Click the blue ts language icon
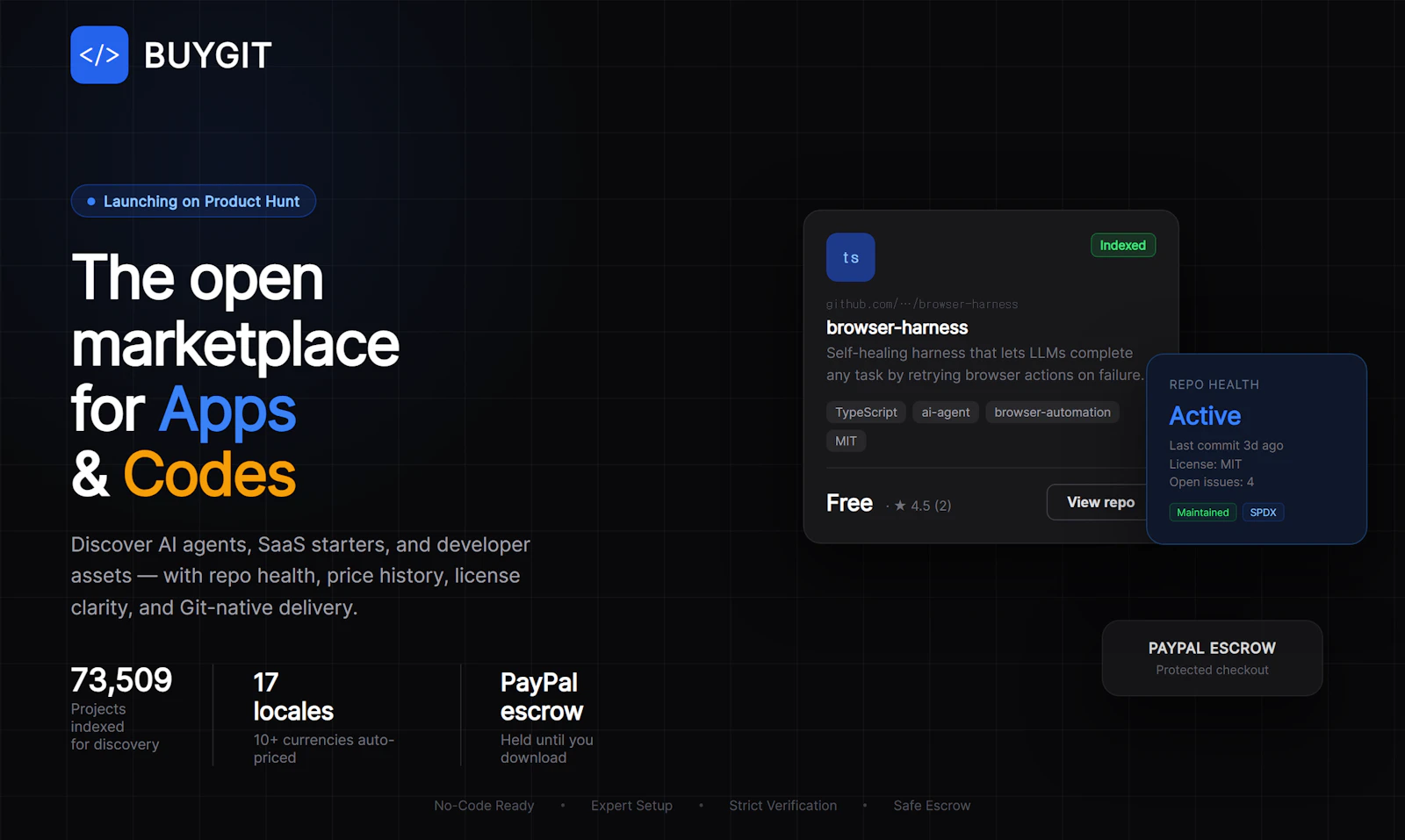Screen dimensions: 1405x840 [x=850, y=257]
